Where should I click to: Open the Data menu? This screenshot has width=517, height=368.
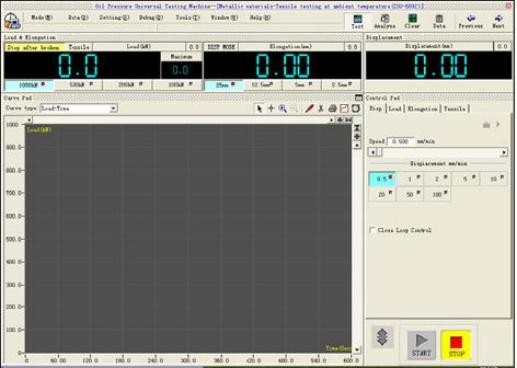click(78, 18)
